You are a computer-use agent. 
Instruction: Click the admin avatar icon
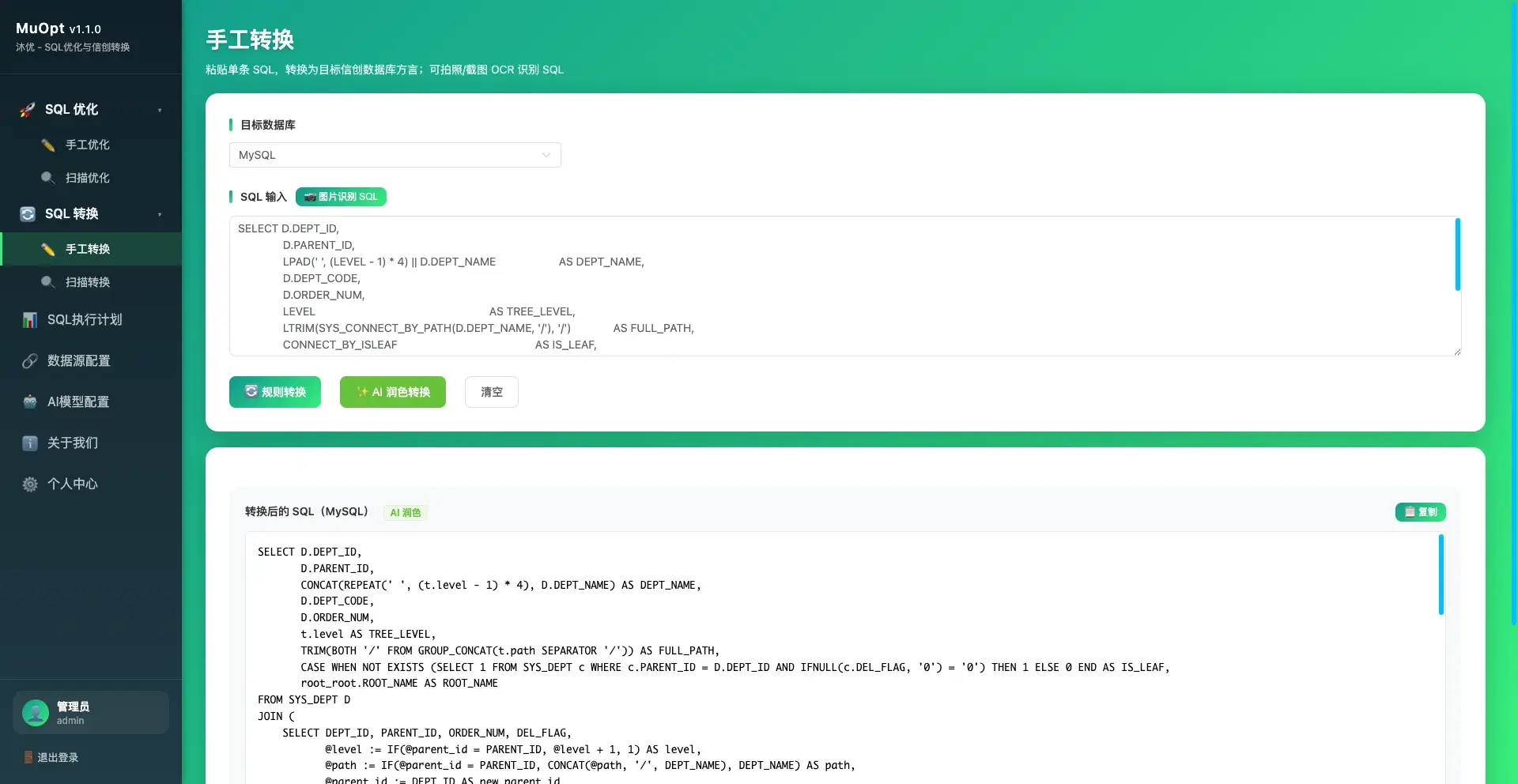point(36,713)
